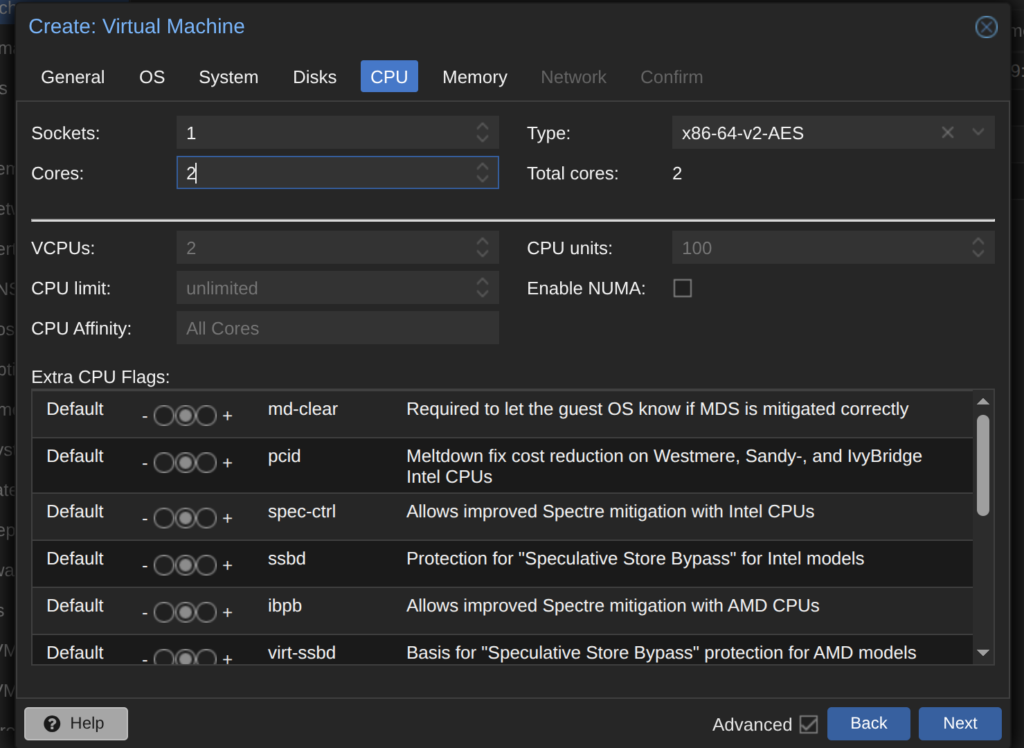The image size is (1024, 748).
Task: Switch to the Memory tab
Action: coord(474,77)
